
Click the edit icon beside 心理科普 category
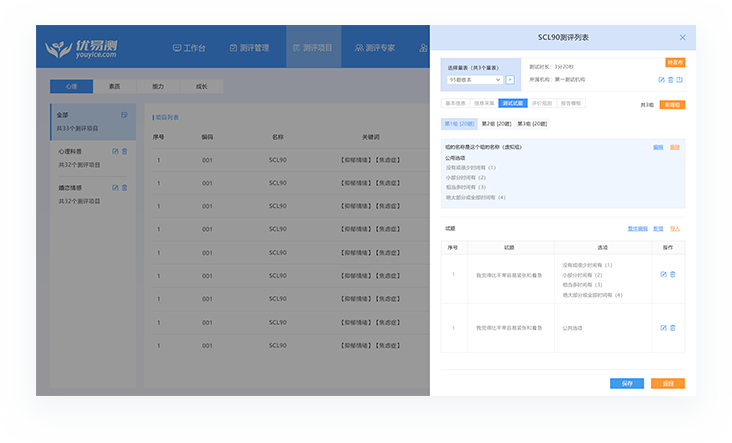coord(115,151)
